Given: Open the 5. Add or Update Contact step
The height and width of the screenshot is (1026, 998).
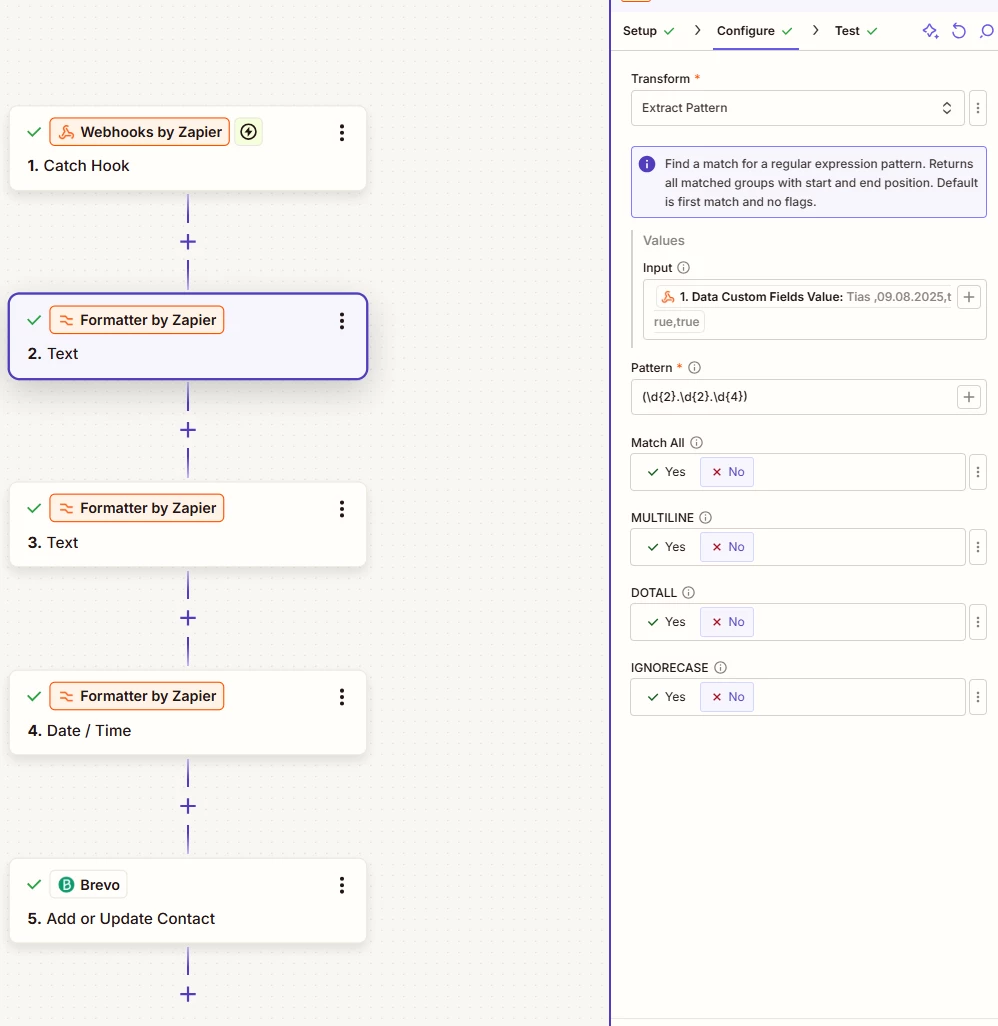Looking at the screenshot, I should tap(188, 901).
